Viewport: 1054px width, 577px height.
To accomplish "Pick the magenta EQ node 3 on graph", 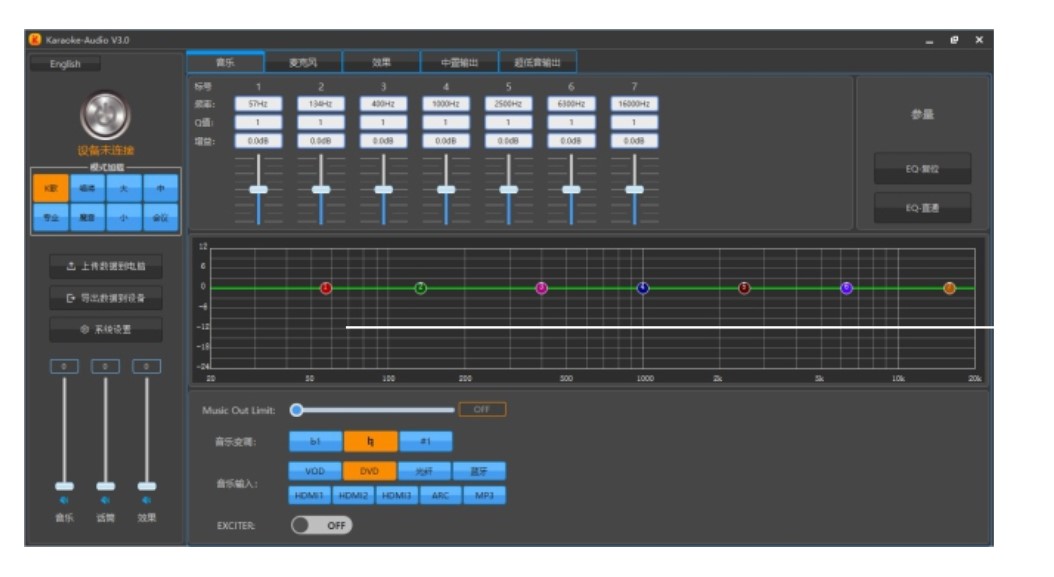I will click(541, 288).
